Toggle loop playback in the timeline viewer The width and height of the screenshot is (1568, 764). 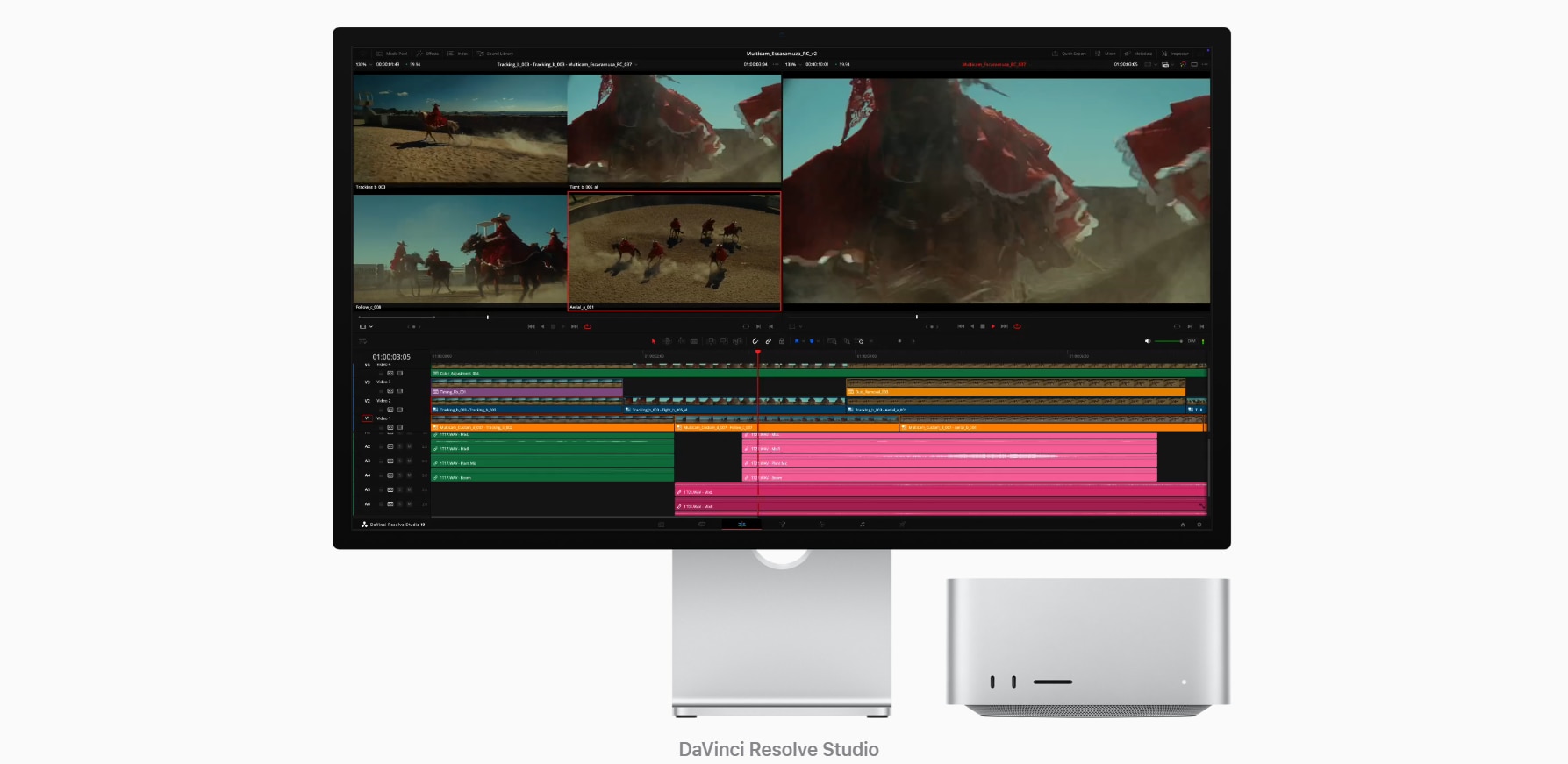[x=1017, y=326]
